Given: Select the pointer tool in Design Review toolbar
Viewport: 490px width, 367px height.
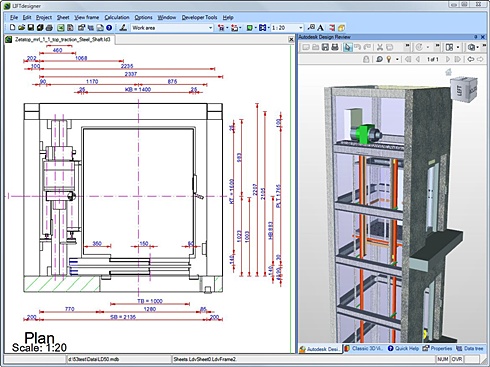Looking at the screenshot, I should click(x=348, y=47).
